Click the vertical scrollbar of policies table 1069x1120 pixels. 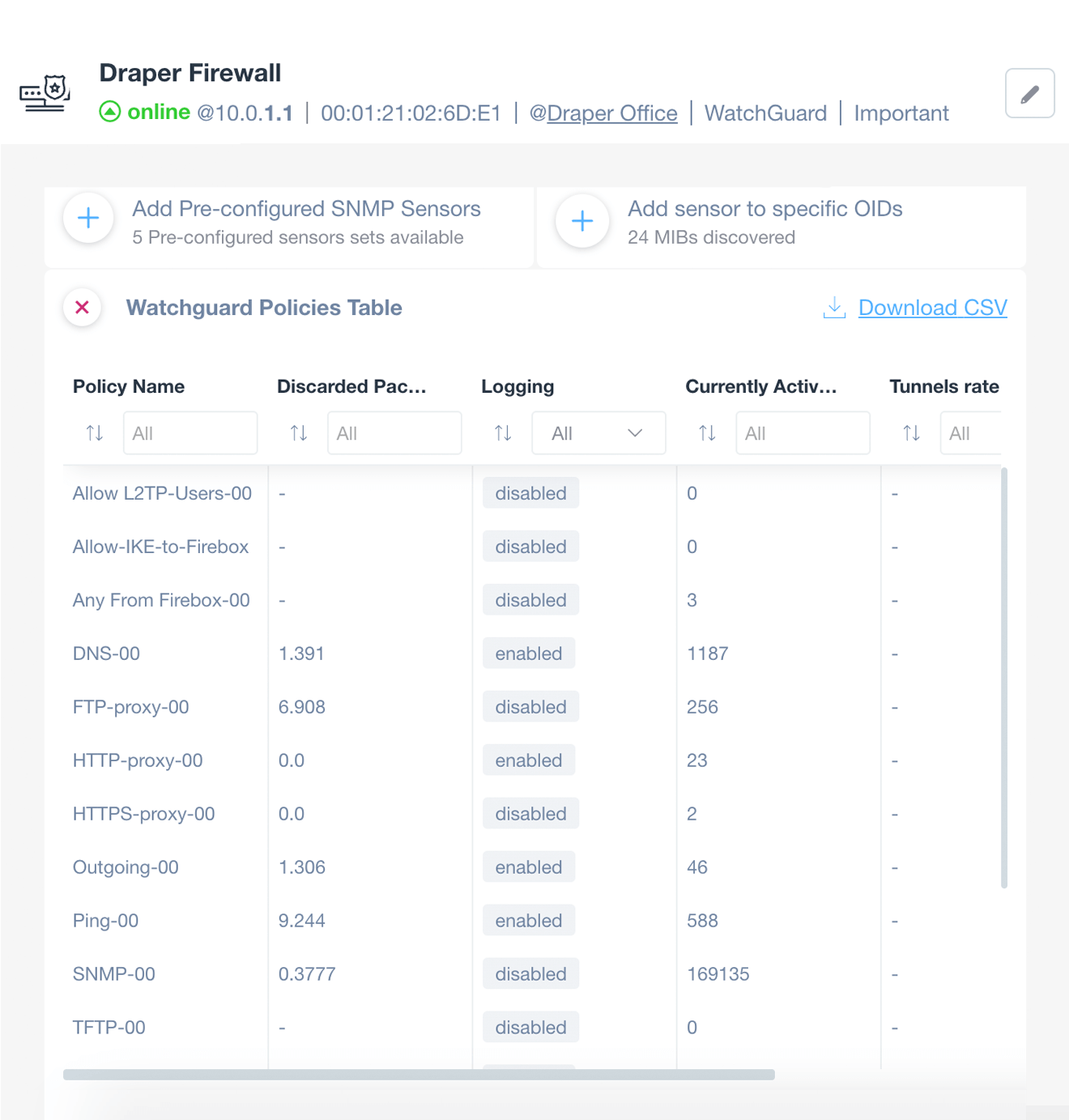1004,678
